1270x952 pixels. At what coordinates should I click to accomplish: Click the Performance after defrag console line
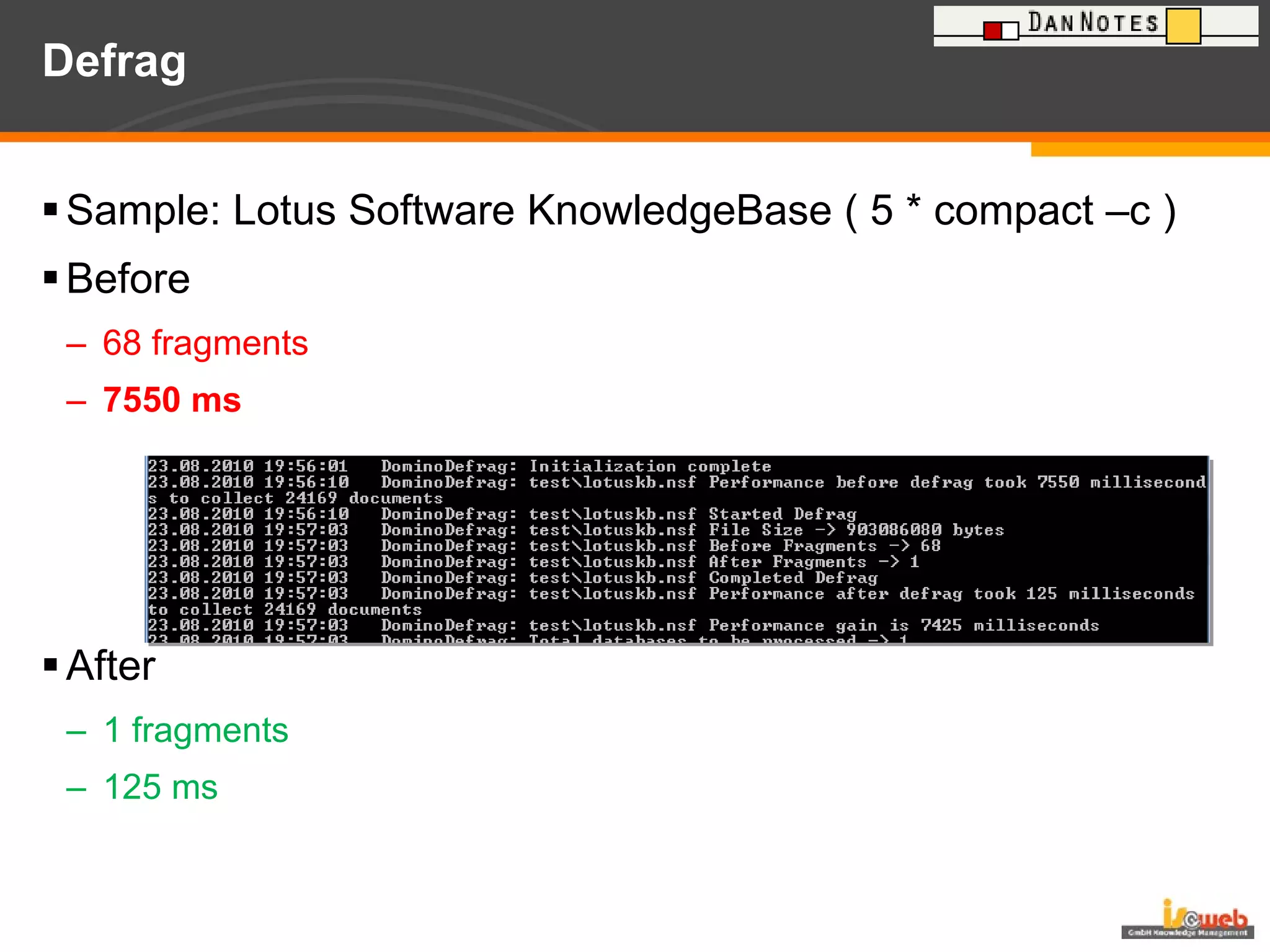tap(671, 602)
